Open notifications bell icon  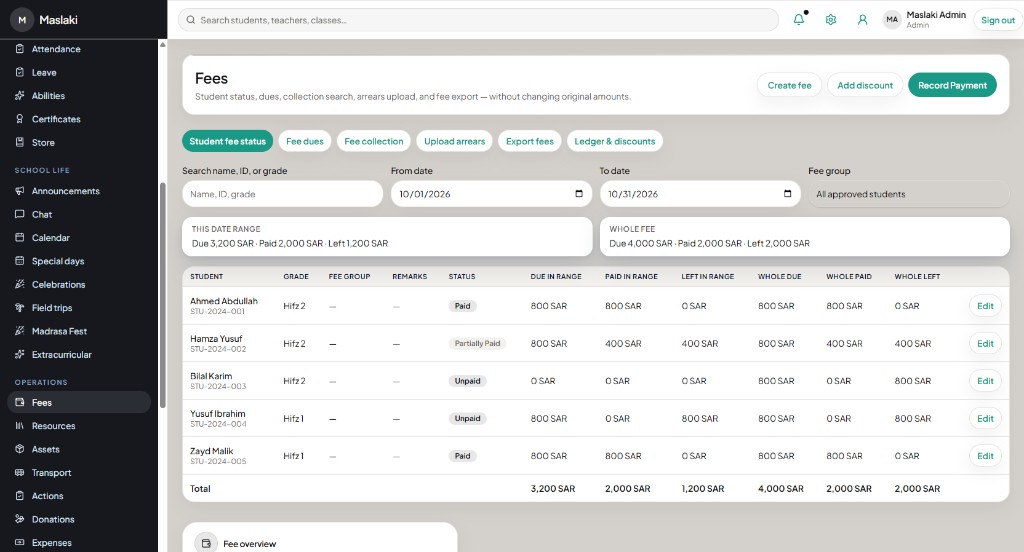(798, 20)
